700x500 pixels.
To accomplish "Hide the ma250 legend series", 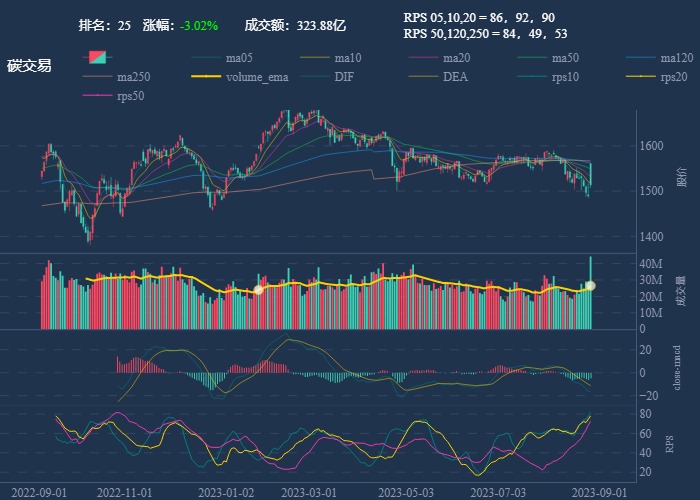I will pos(96,77).
